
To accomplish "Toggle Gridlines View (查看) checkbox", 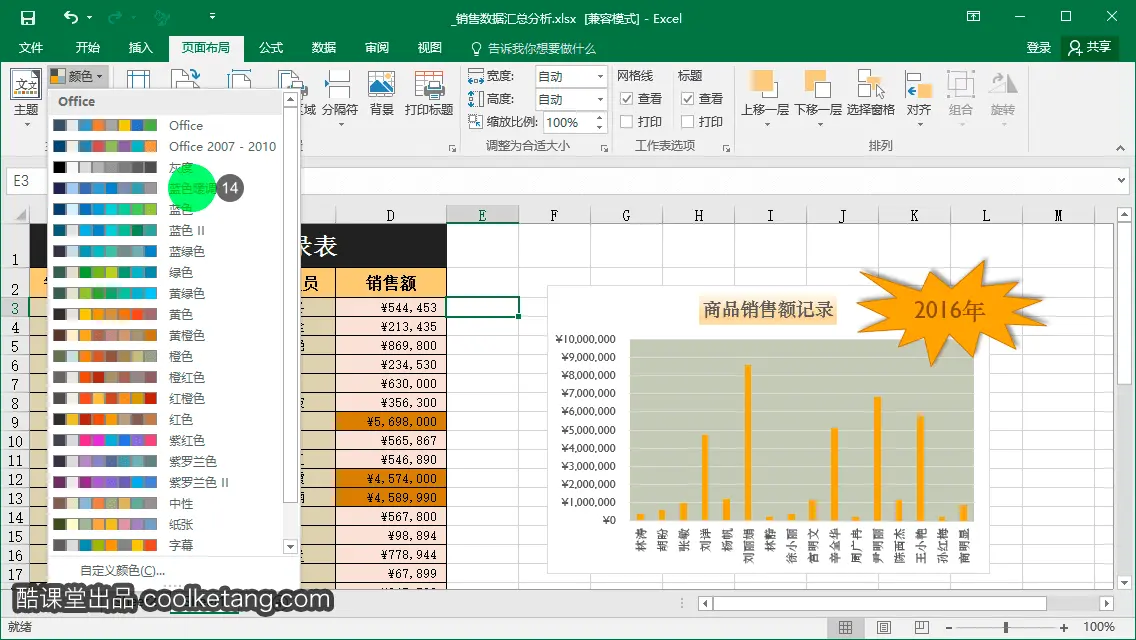I will pyautogui.click(x=627, y=99).
